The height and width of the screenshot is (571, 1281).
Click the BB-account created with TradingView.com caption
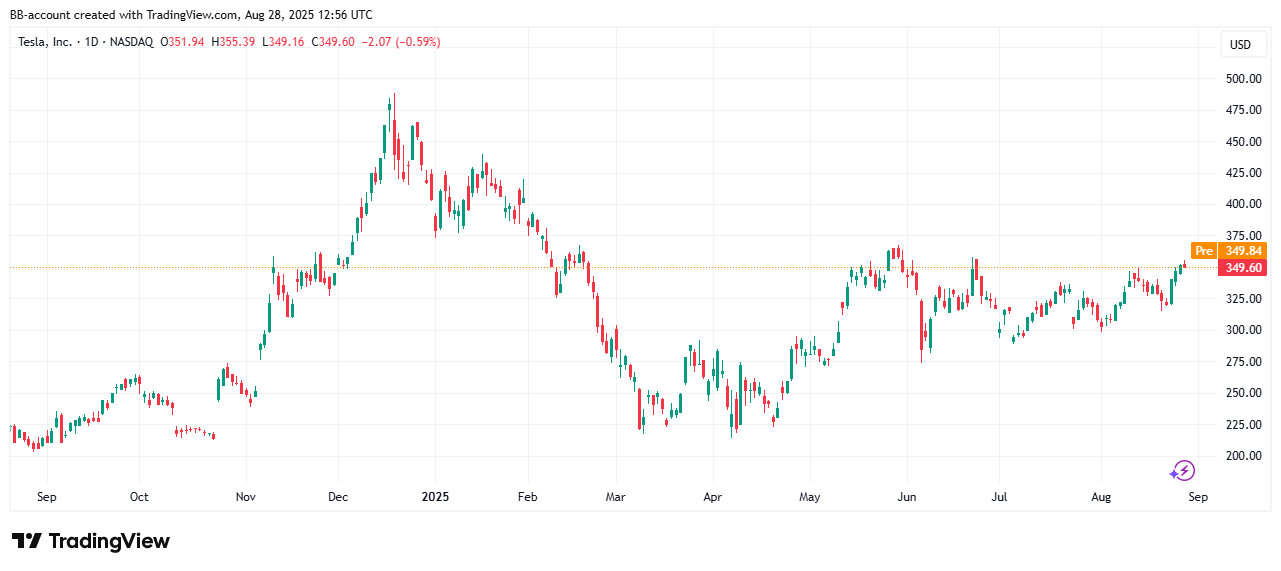191,15
